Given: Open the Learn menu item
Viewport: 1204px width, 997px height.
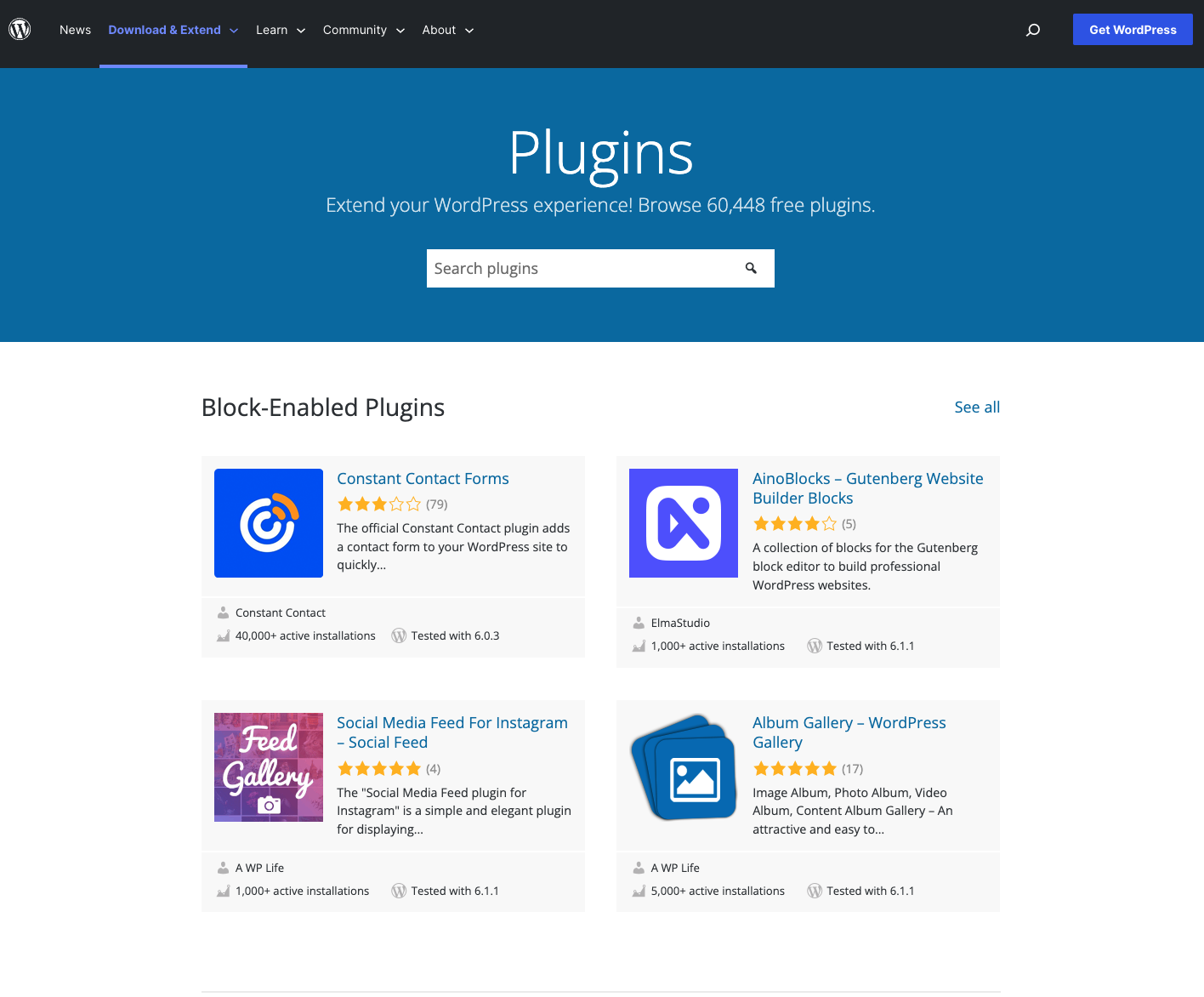Looking at the screenshot, I should (272, 30).
